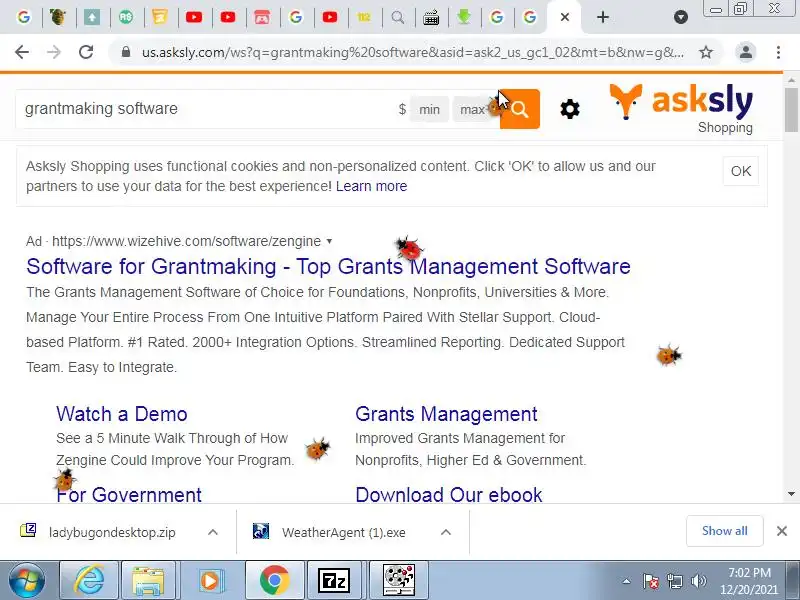The height and width of the screenshot is (600, 800).
Task: Click the ladybugondesktop.zip download name
Action: 112,532
